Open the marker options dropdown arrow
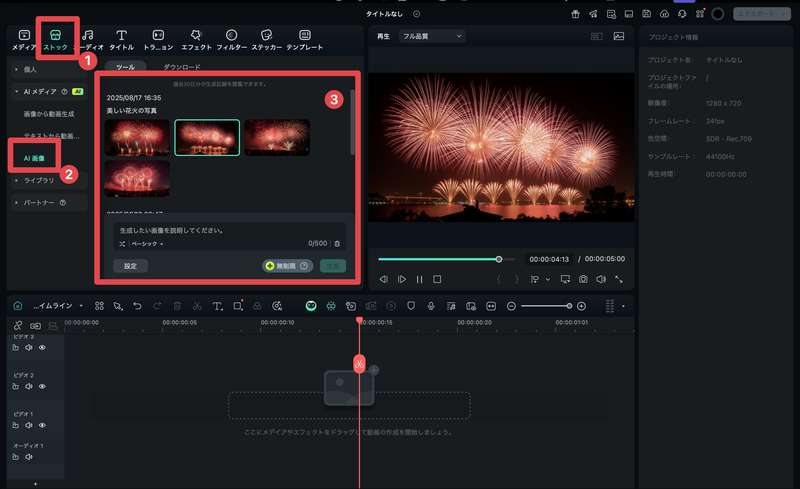 click(547, 279)
